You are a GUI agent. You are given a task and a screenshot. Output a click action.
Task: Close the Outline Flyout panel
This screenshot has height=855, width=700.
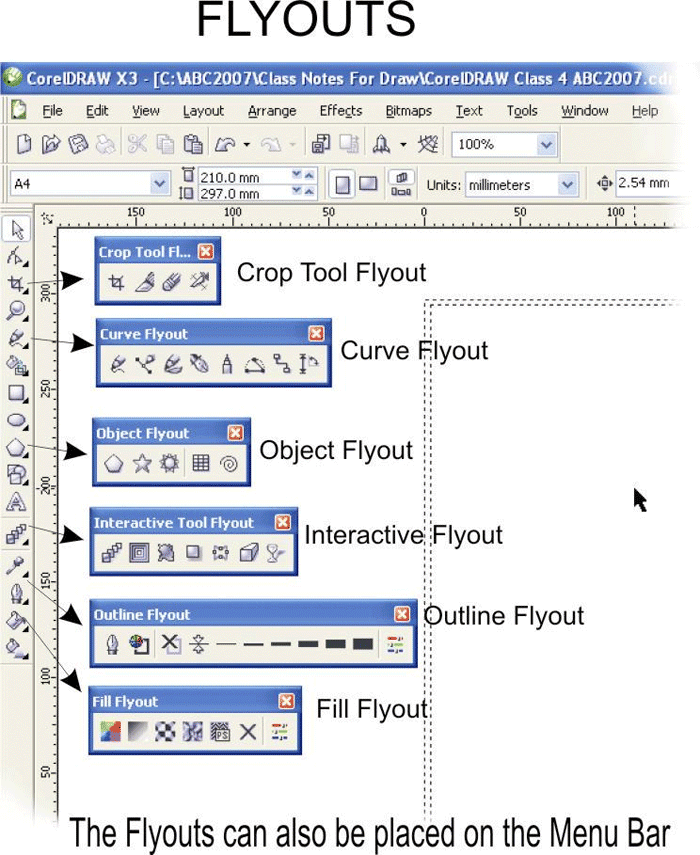tap(402, 615)
